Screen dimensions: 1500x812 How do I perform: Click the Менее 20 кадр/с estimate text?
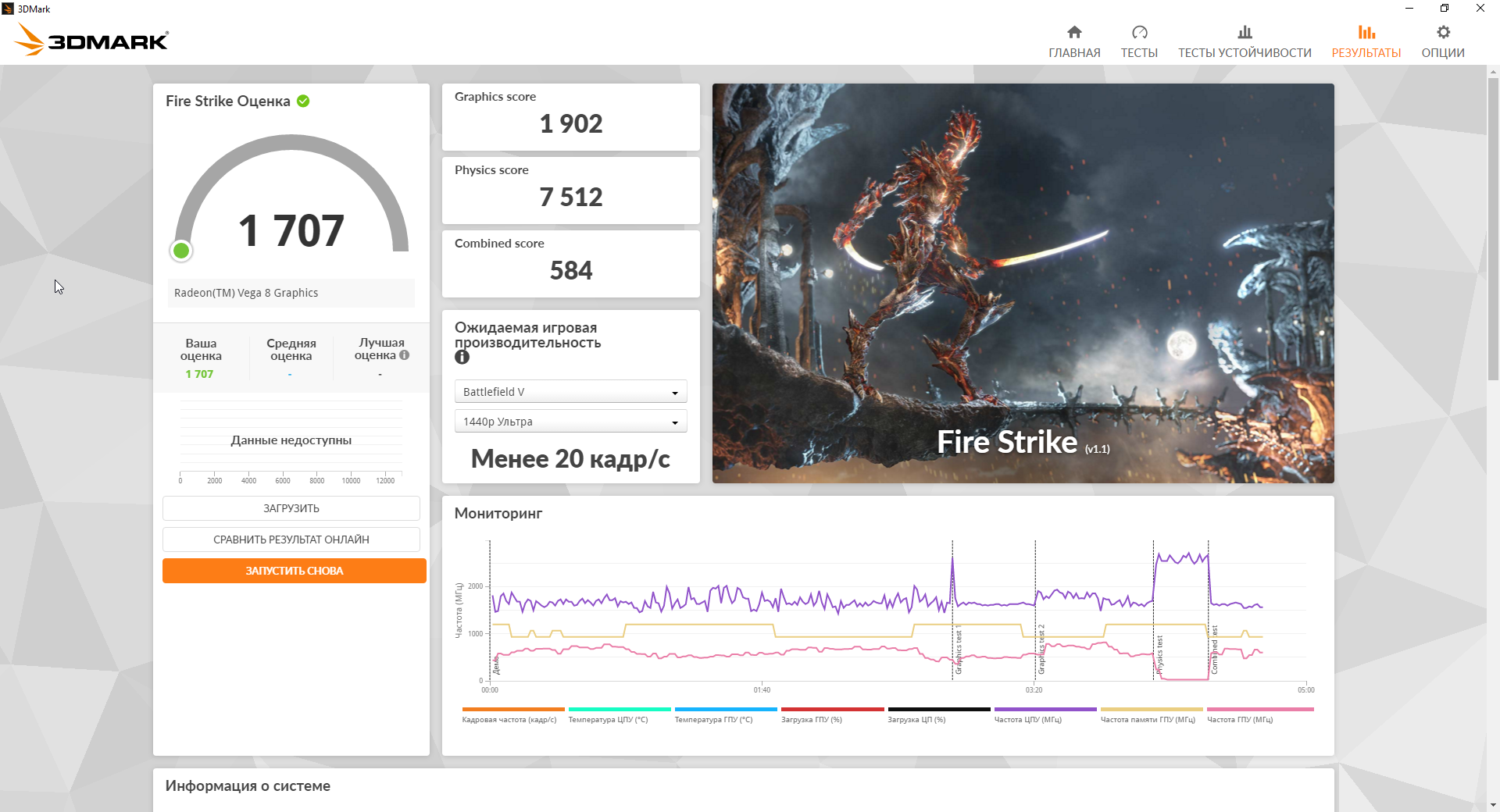[571, 459]
